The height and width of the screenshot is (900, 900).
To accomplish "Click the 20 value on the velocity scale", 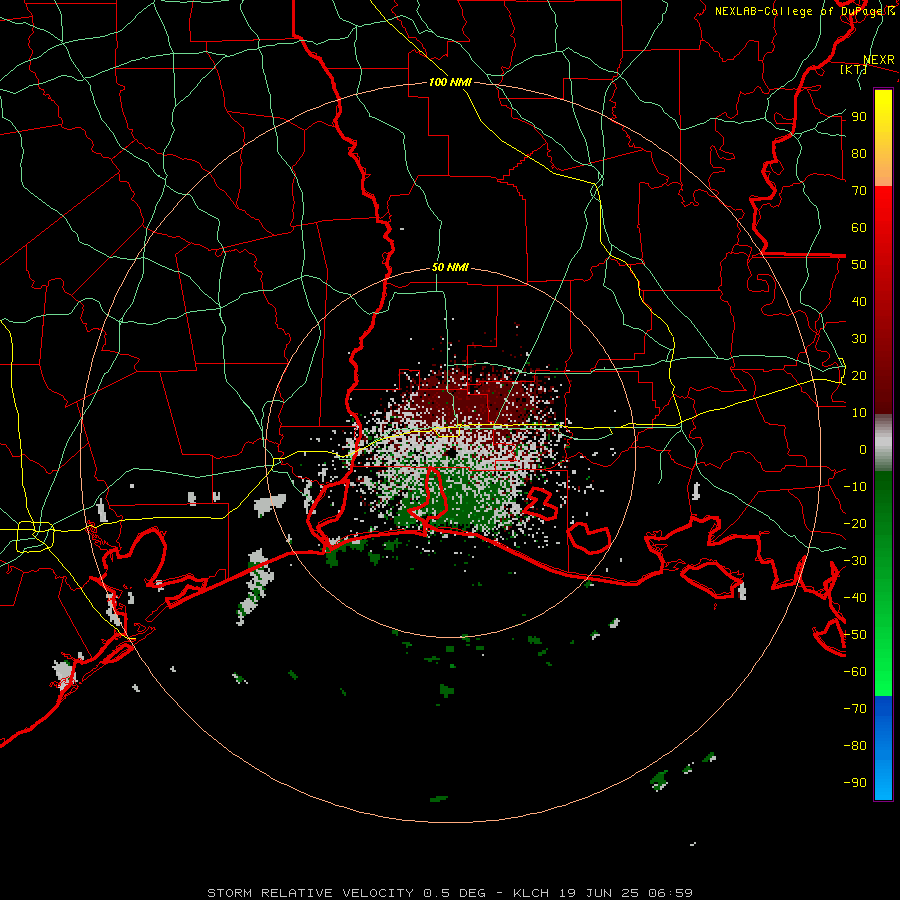I will click(x=859, y=375).
